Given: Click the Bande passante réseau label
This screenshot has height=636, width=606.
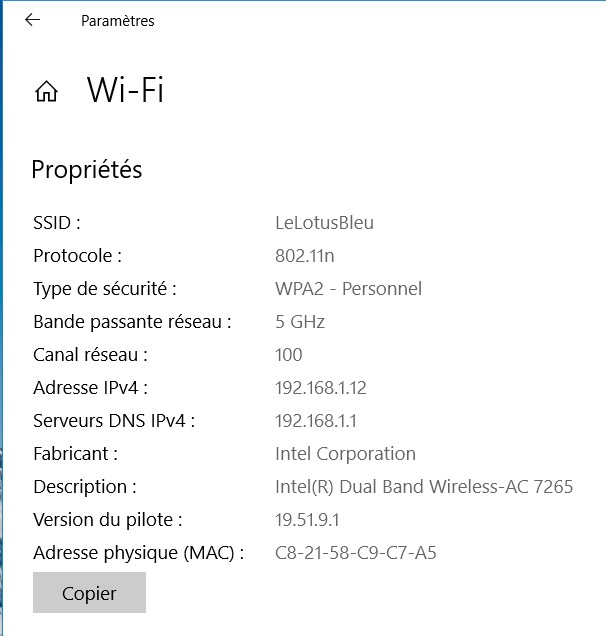Looking at the screenshot, I should click(x=132, y=322).
